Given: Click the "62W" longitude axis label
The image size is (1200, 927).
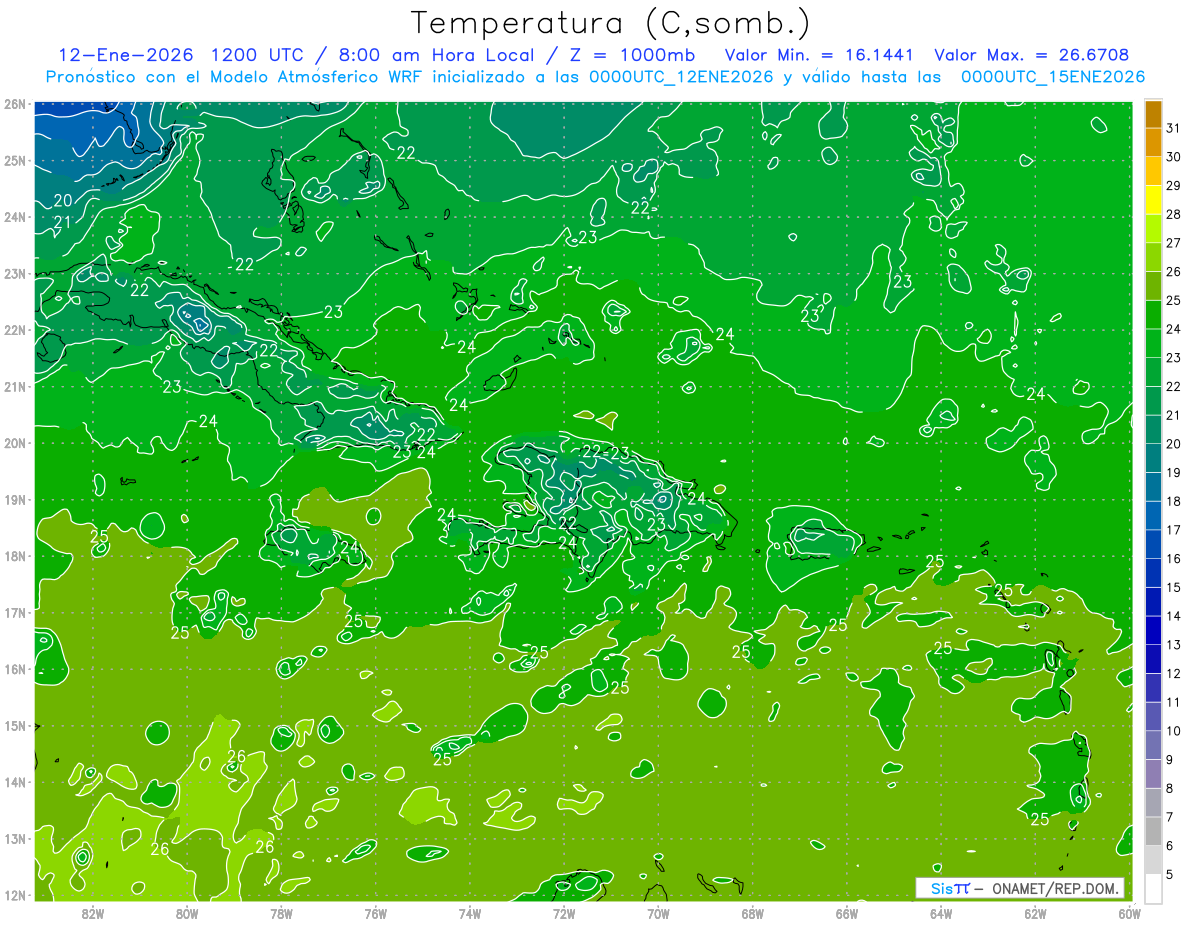Looking at the screenshot, I should [1035, 912].
